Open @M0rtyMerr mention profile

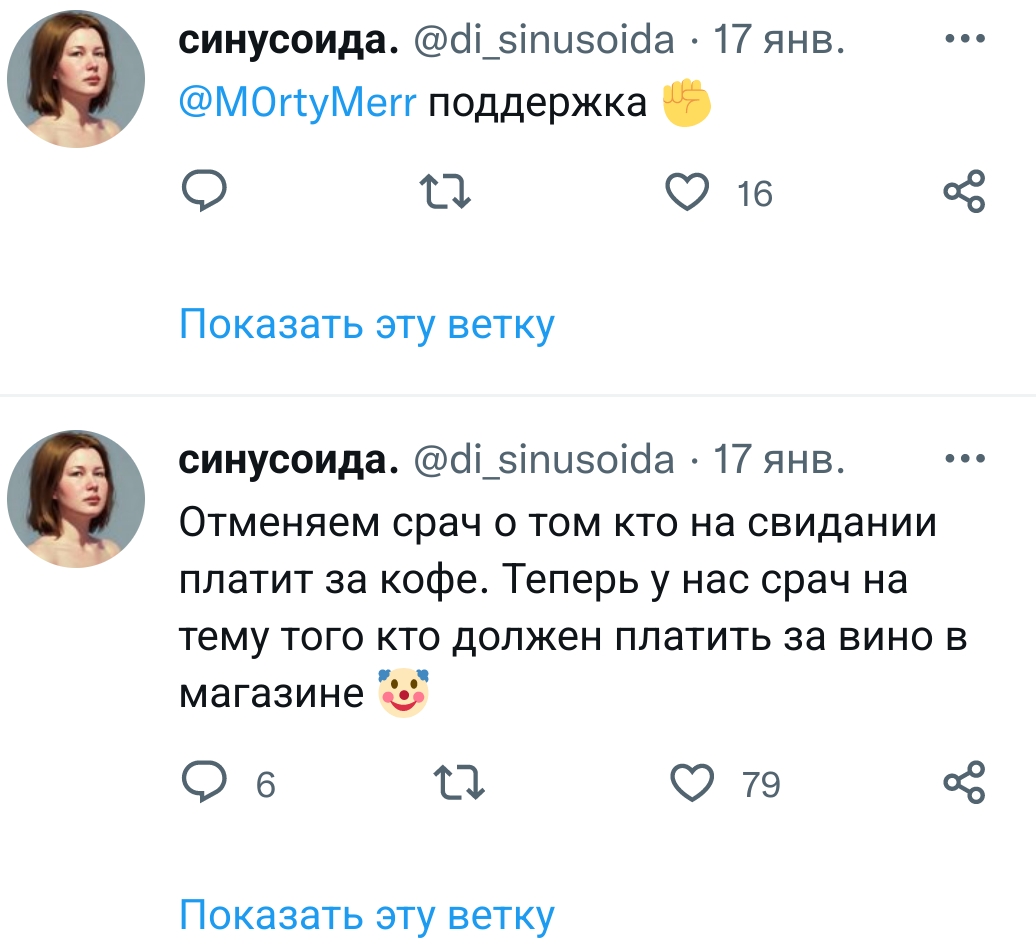[296, 102]
